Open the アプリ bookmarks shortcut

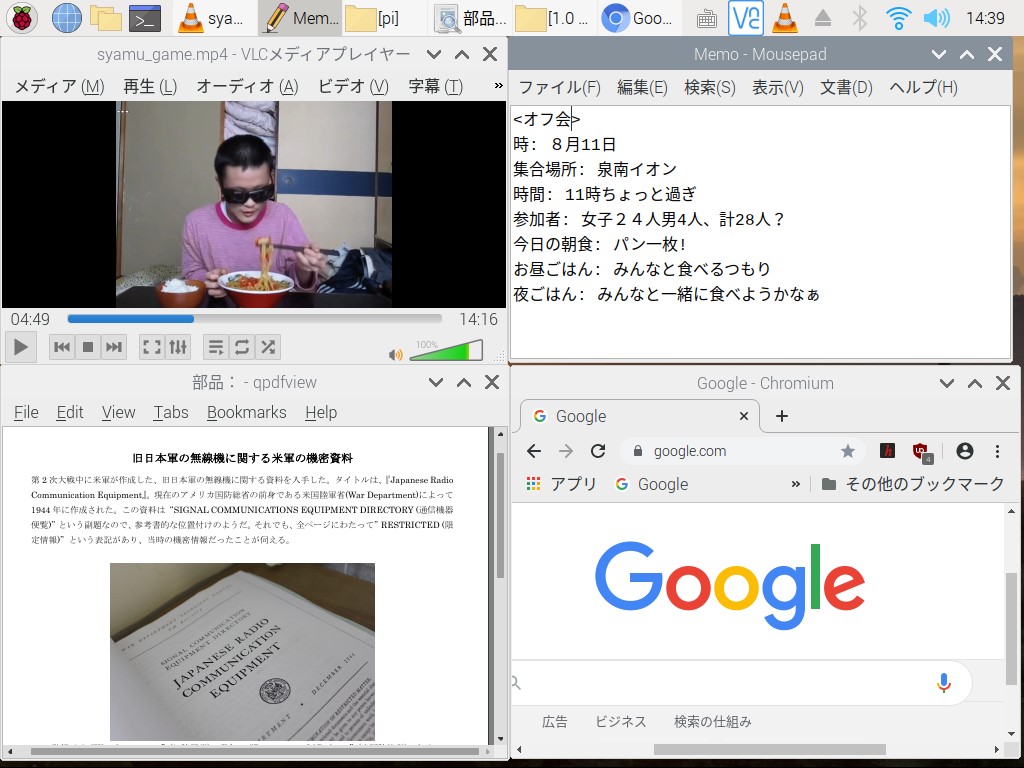point(562,484)
